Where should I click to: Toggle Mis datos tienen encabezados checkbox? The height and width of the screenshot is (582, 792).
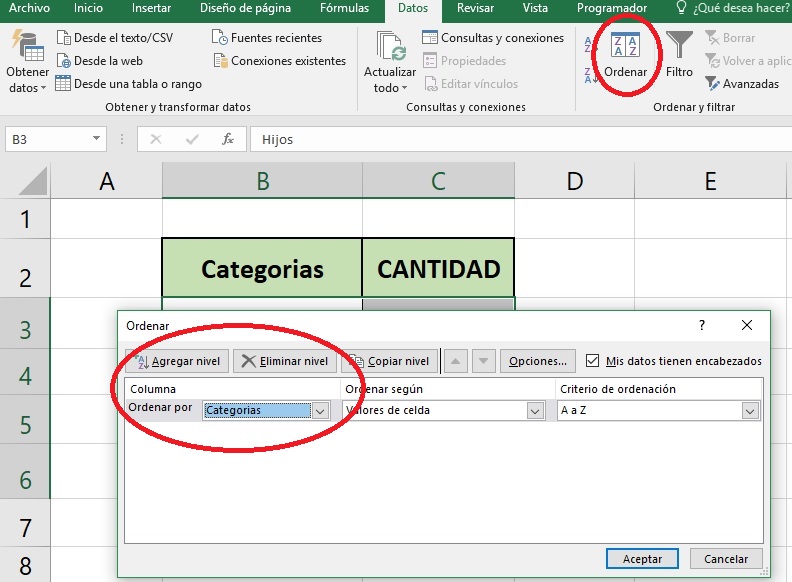[x=593, y=361]
